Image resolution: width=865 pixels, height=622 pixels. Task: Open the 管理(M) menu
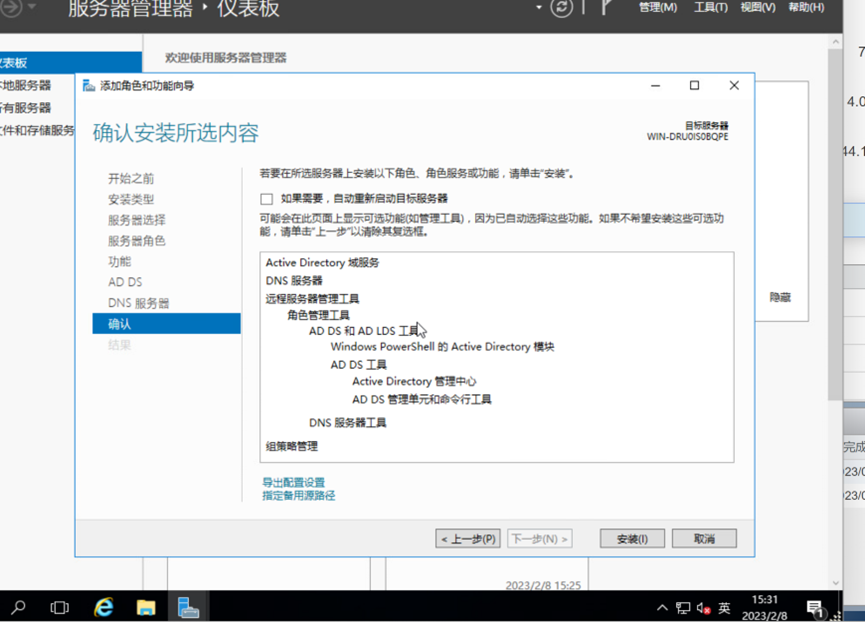click(658, 7)
